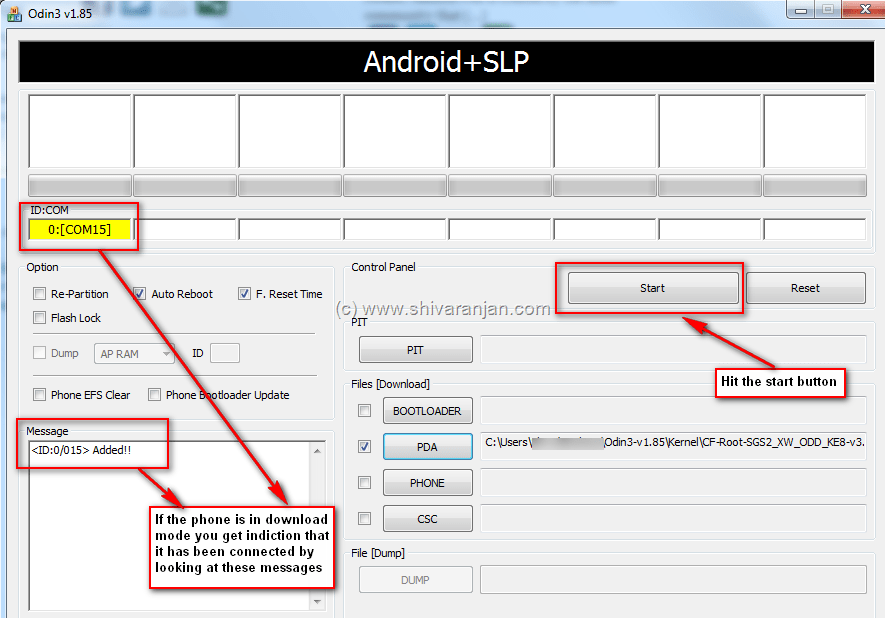Tick the checkbox beside PHONE
Screen dimensions: 885x618
click(x=365, y=483)
